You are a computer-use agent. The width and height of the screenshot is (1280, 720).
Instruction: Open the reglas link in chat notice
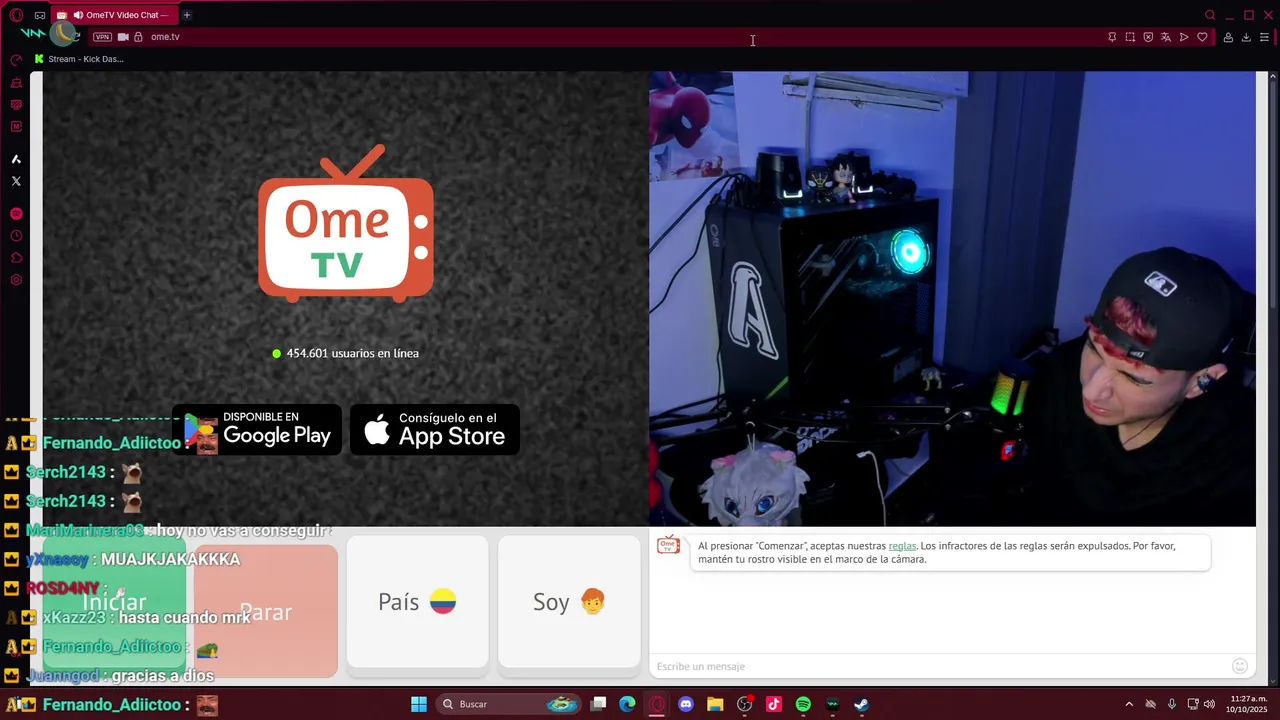coord(902,546)
